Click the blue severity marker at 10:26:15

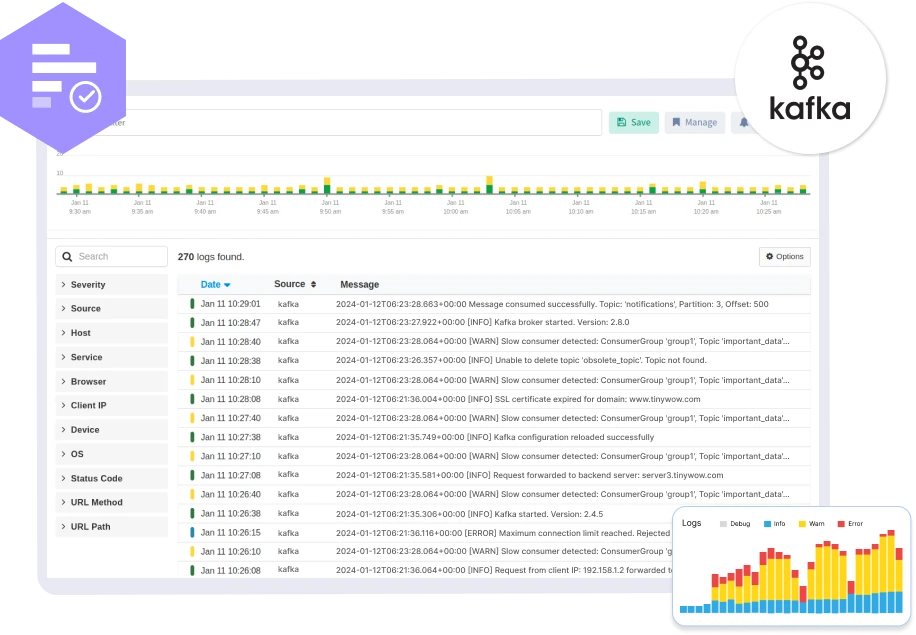pos(192,533)
